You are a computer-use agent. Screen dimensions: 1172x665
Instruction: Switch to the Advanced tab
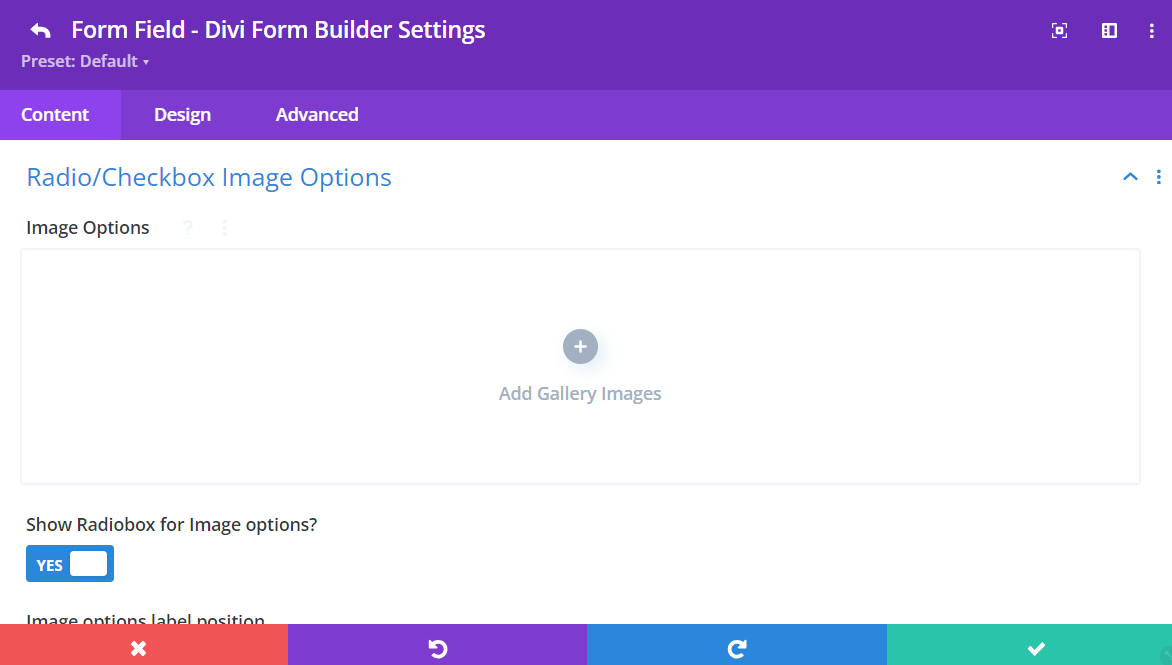(316, 114)
